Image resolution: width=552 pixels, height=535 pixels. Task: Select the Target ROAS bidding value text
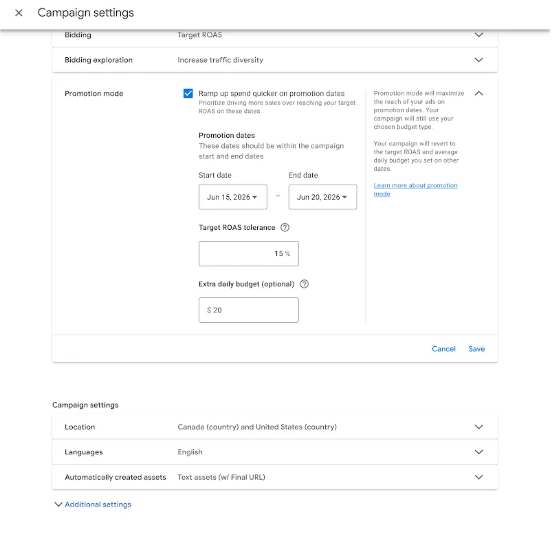200,35
